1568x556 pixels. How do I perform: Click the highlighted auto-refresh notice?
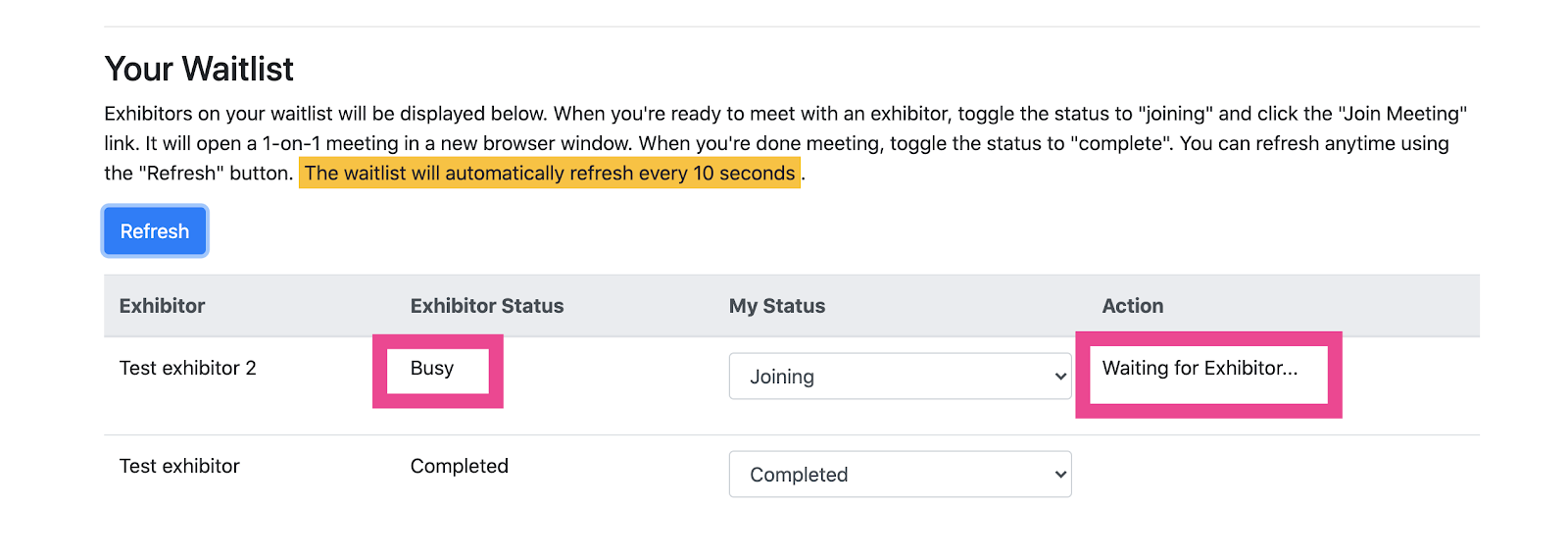coord(550,174)
